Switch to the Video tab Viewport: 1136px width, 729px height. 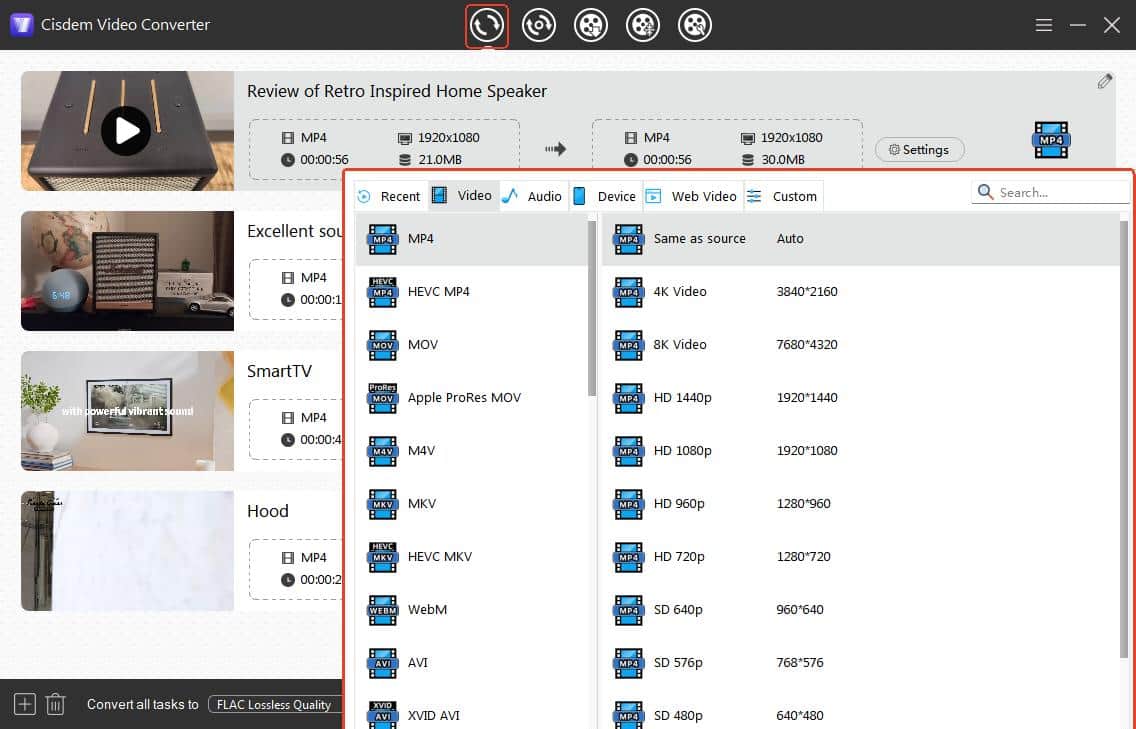[463, 196]
